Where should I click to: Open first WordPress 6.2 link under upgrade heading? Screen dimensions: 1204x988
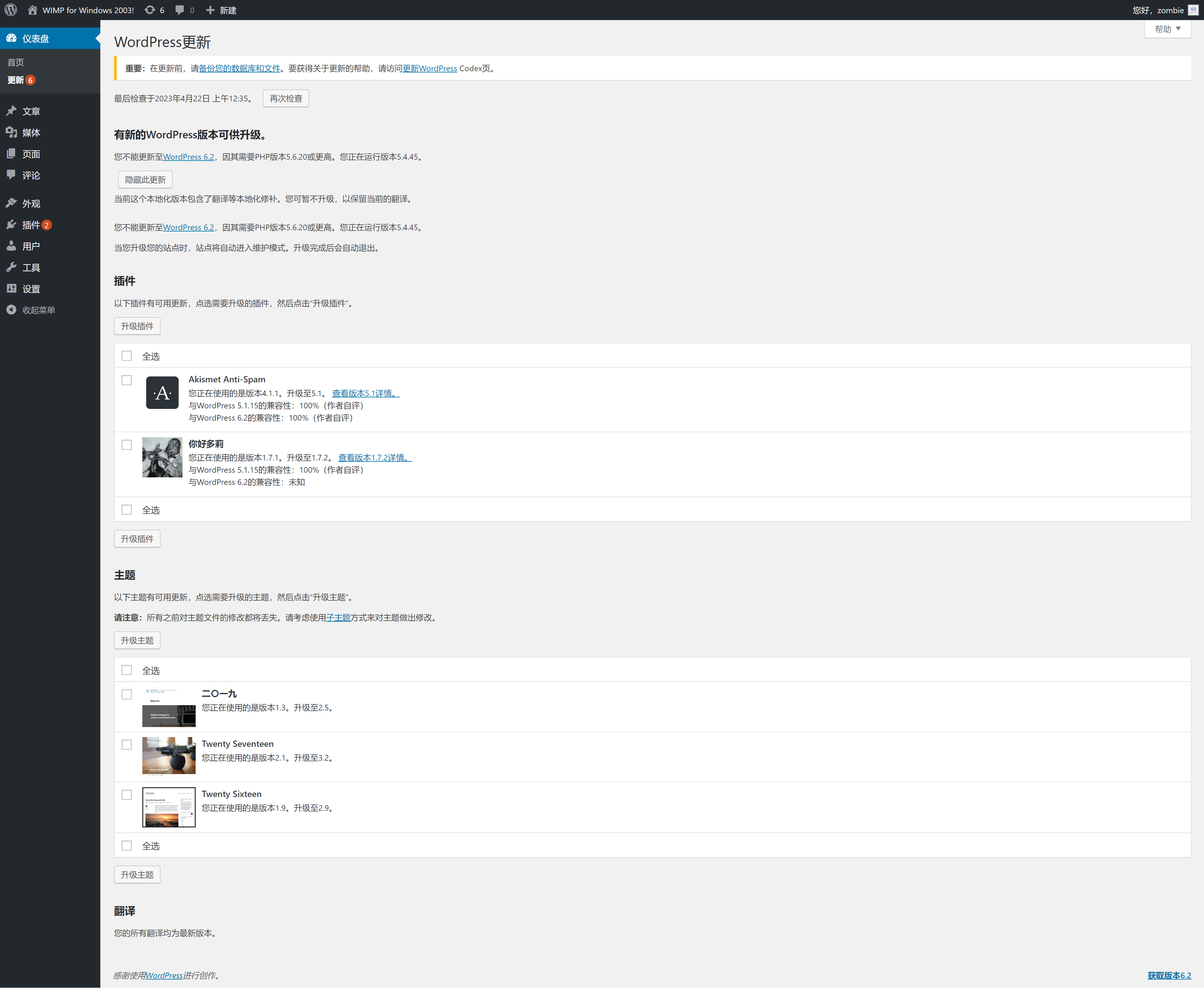point(188,157)
